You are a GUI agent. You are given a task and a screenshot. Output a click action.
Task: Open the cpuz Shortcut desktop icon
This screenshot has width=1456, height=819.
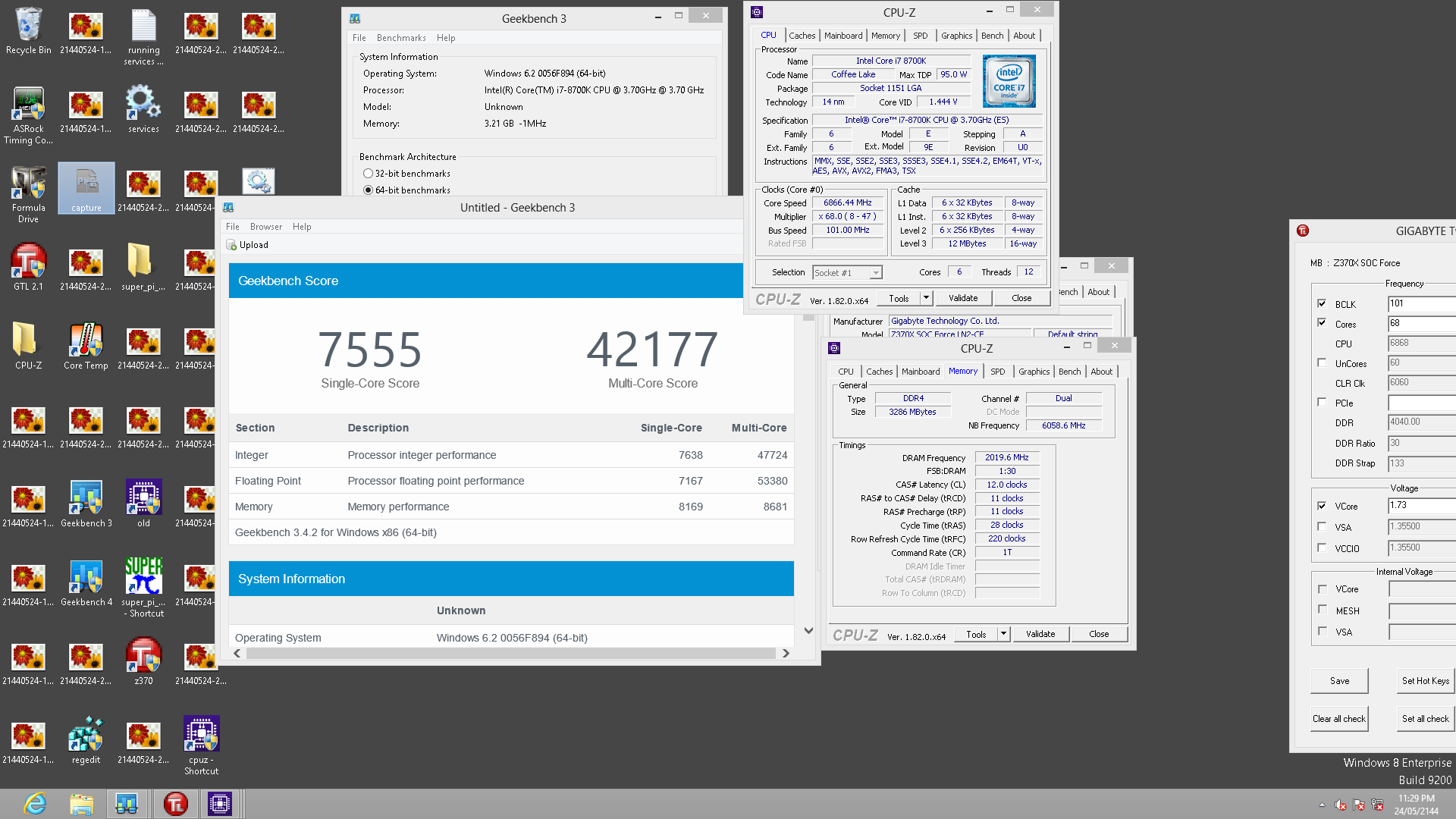(201, 745)
